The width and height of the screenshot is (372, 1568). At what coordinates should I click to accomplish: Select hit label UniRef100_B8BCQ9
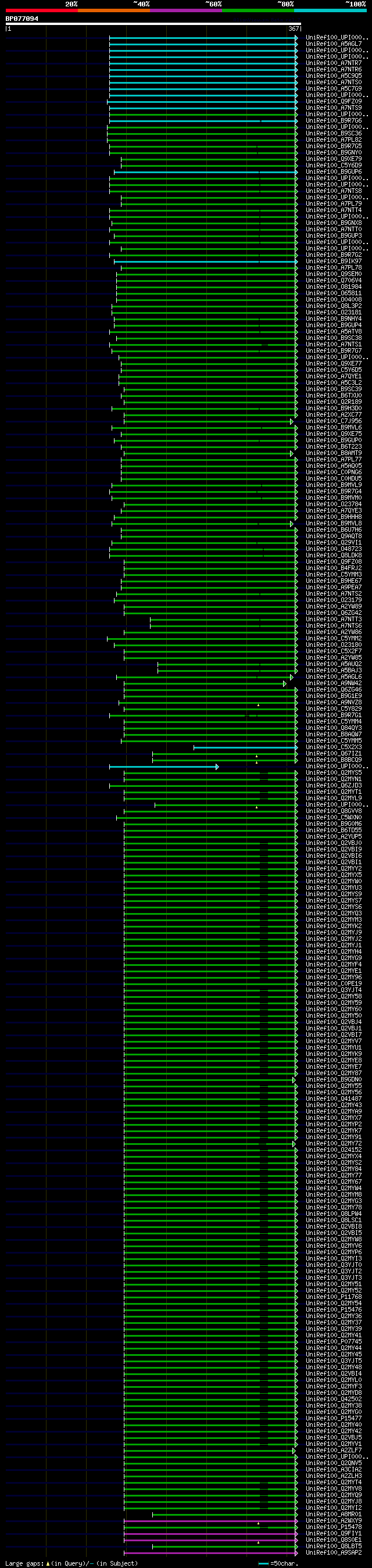334,760
